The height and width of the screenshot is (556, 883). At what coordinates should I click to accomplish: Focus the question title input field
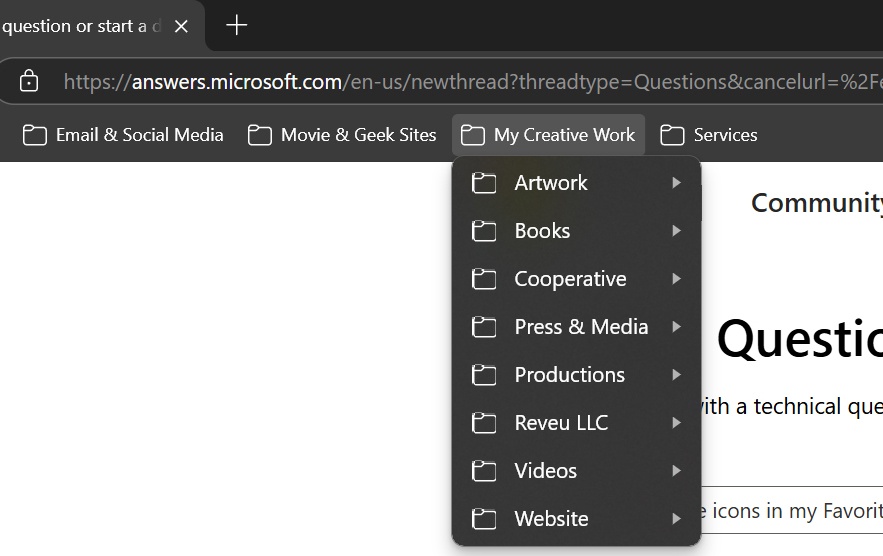792,510
